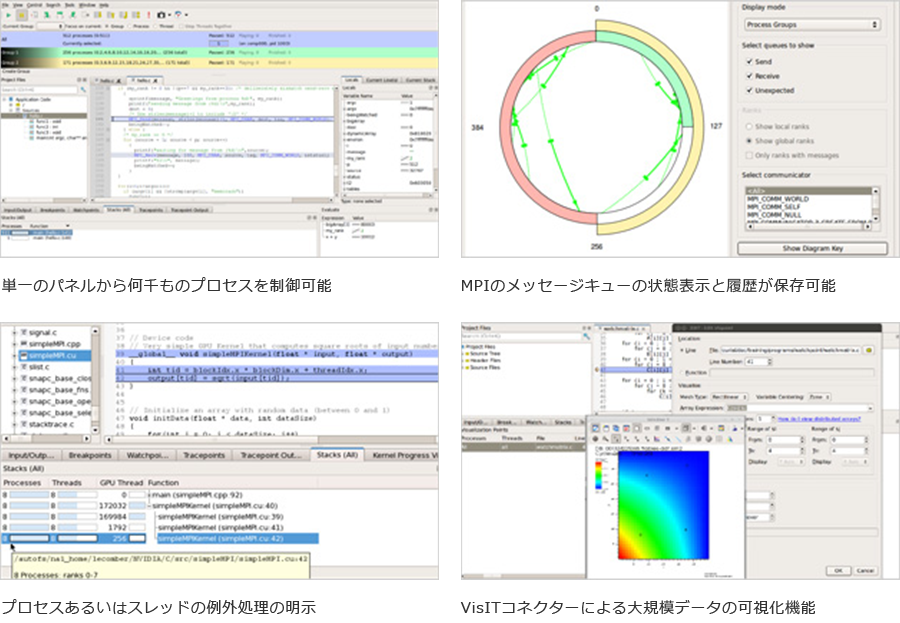Click the vertical scrollbar of file tree
The height and width of the screenshot is (623, 900).
tap(95, 380)
